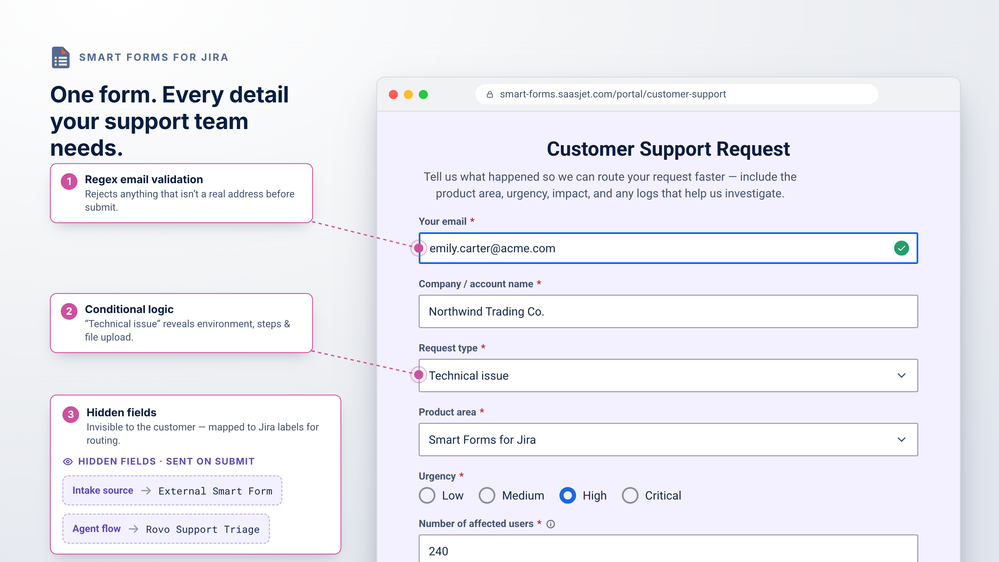Click the Rovo Support Triage value text
The image size is (999, 562).
point(203,530)
